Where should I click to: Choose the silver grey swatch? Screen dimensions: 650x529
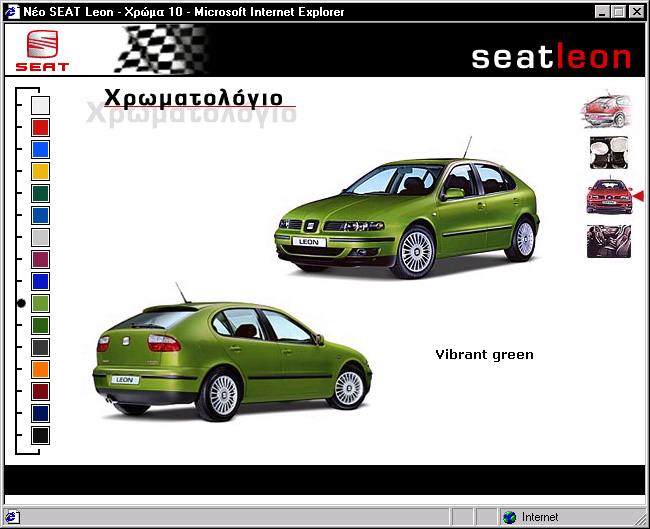40,237
